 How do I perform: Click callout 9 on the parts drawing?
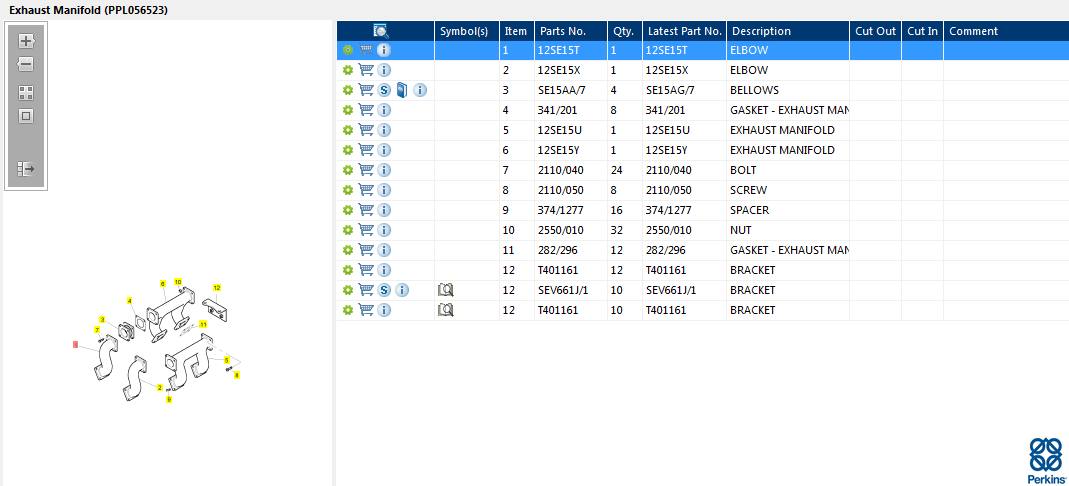[x=169, y=399]
